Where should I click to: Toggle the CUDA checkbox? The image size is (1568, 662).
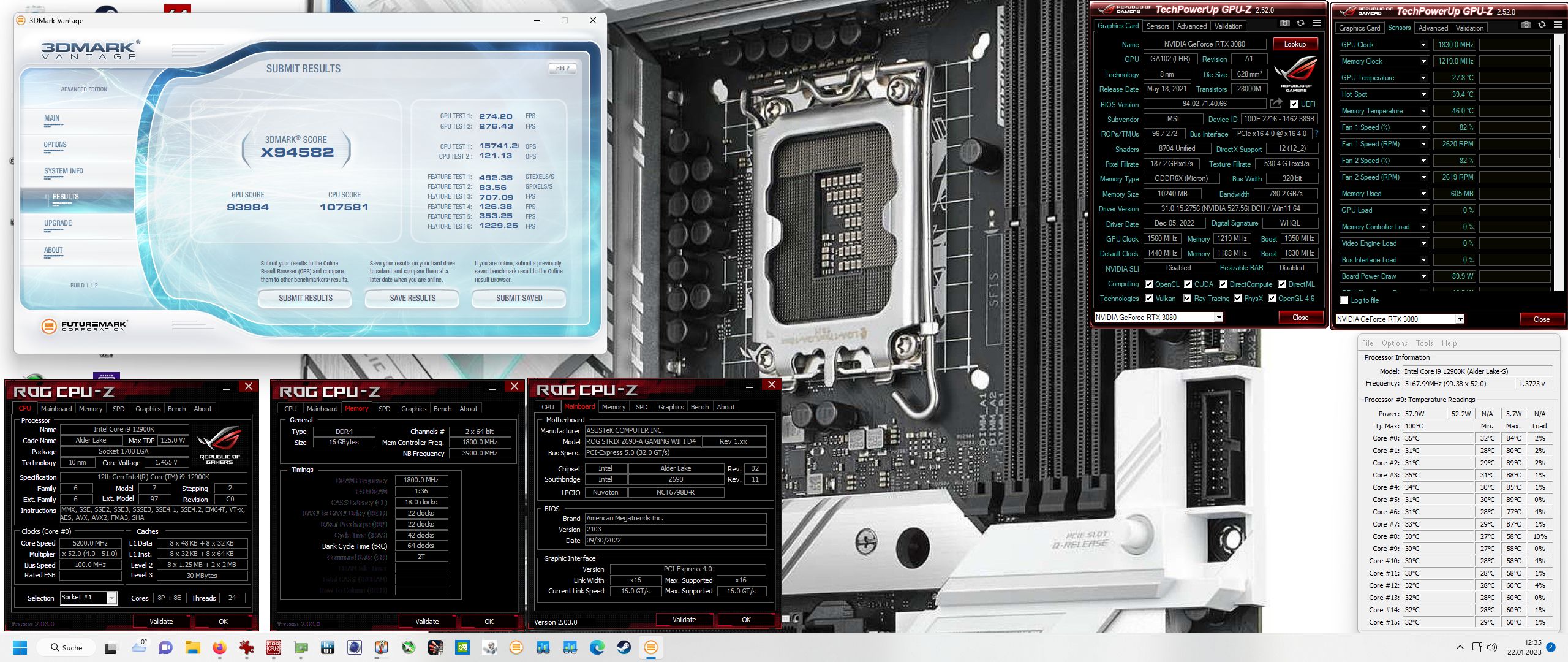point(1188,284)
